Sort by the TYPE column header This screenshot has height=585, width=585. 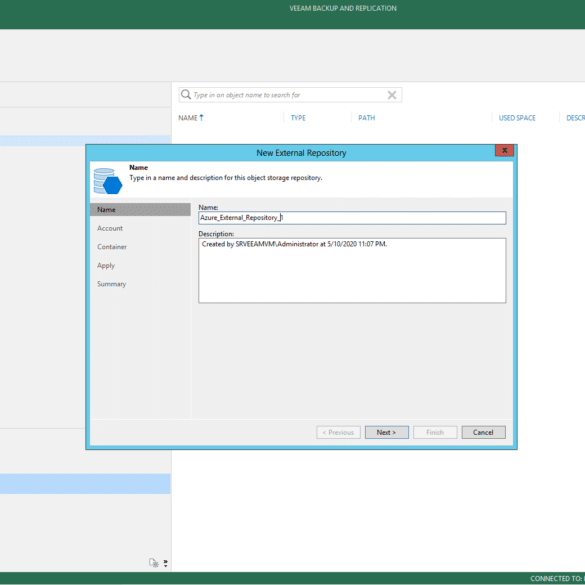tap(298, 118)
